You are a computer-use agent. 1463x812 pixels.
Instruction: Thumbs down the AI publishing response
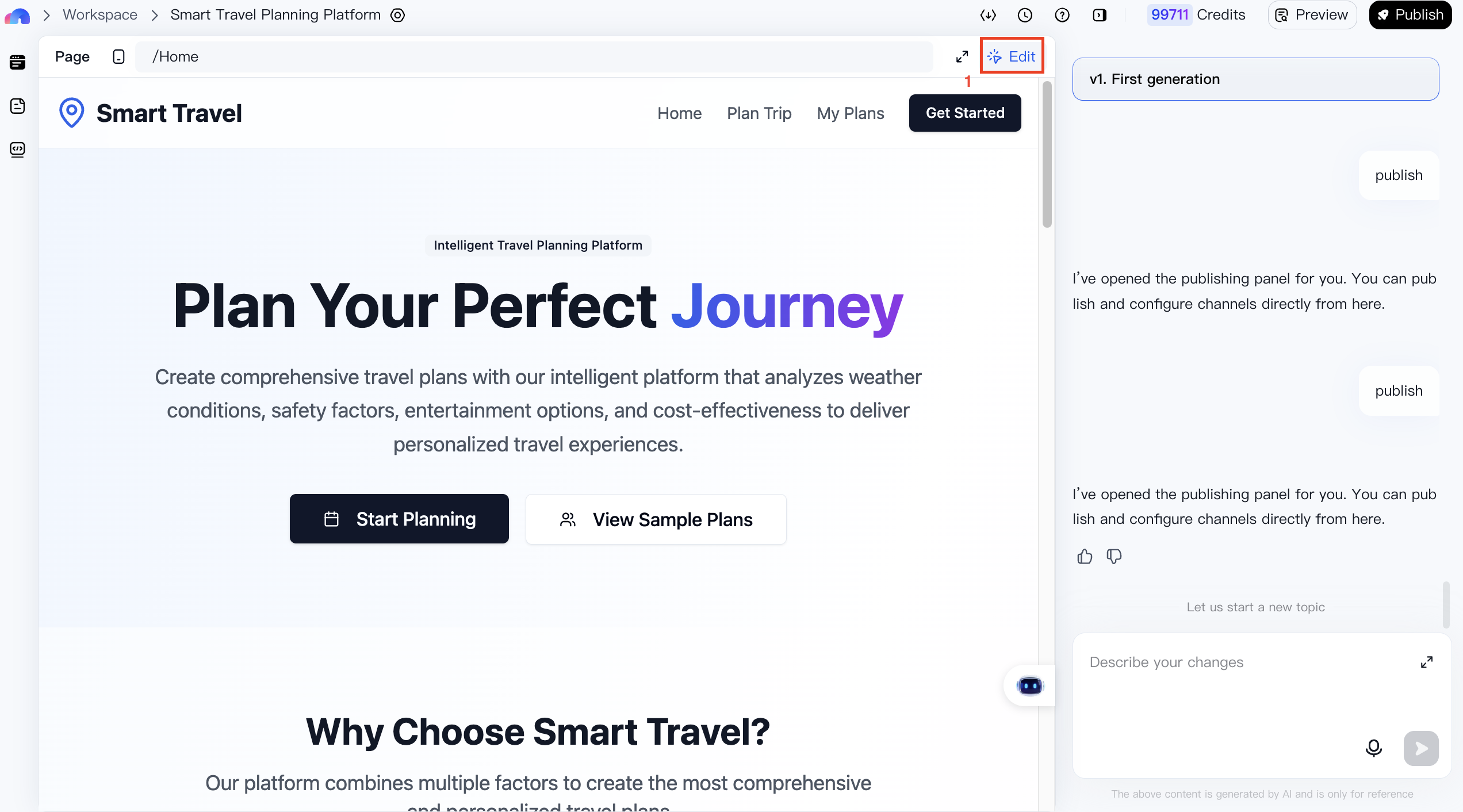coord(1114,556)
